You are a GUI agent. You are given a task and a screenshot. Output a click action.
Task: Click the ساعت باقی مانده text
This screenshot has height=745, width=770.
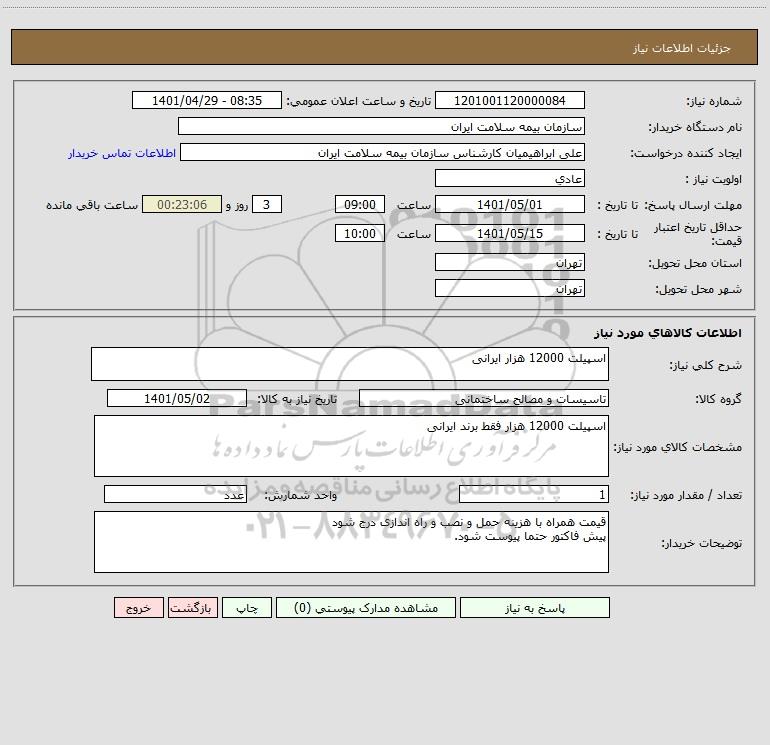point(92,205)
